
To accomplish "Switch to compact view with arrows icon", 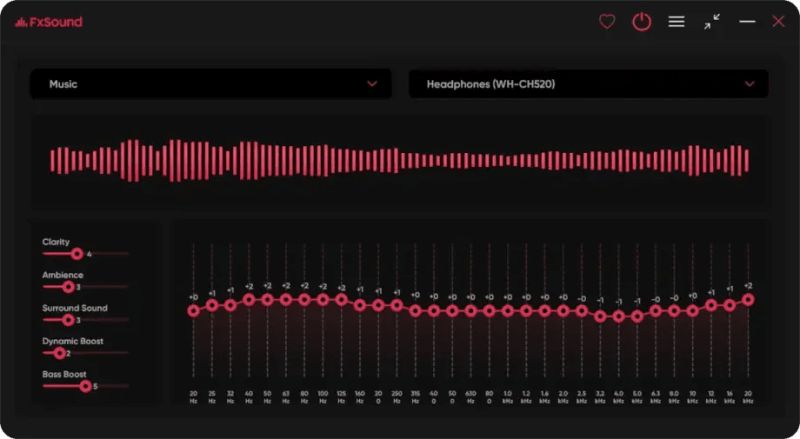I will 712,21.
